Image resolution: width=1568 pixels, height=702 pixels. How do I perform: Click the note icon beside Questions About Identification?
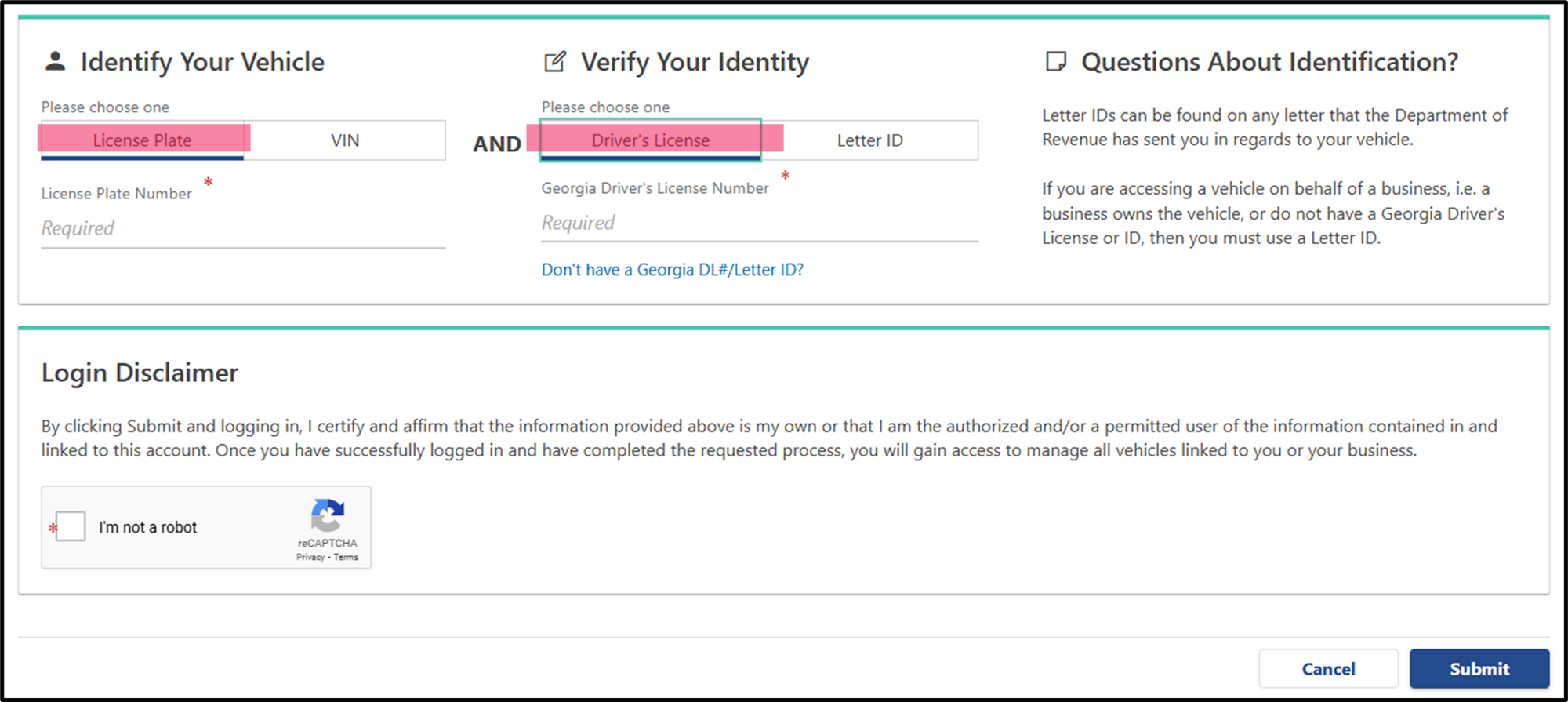tap(1056, 61)
